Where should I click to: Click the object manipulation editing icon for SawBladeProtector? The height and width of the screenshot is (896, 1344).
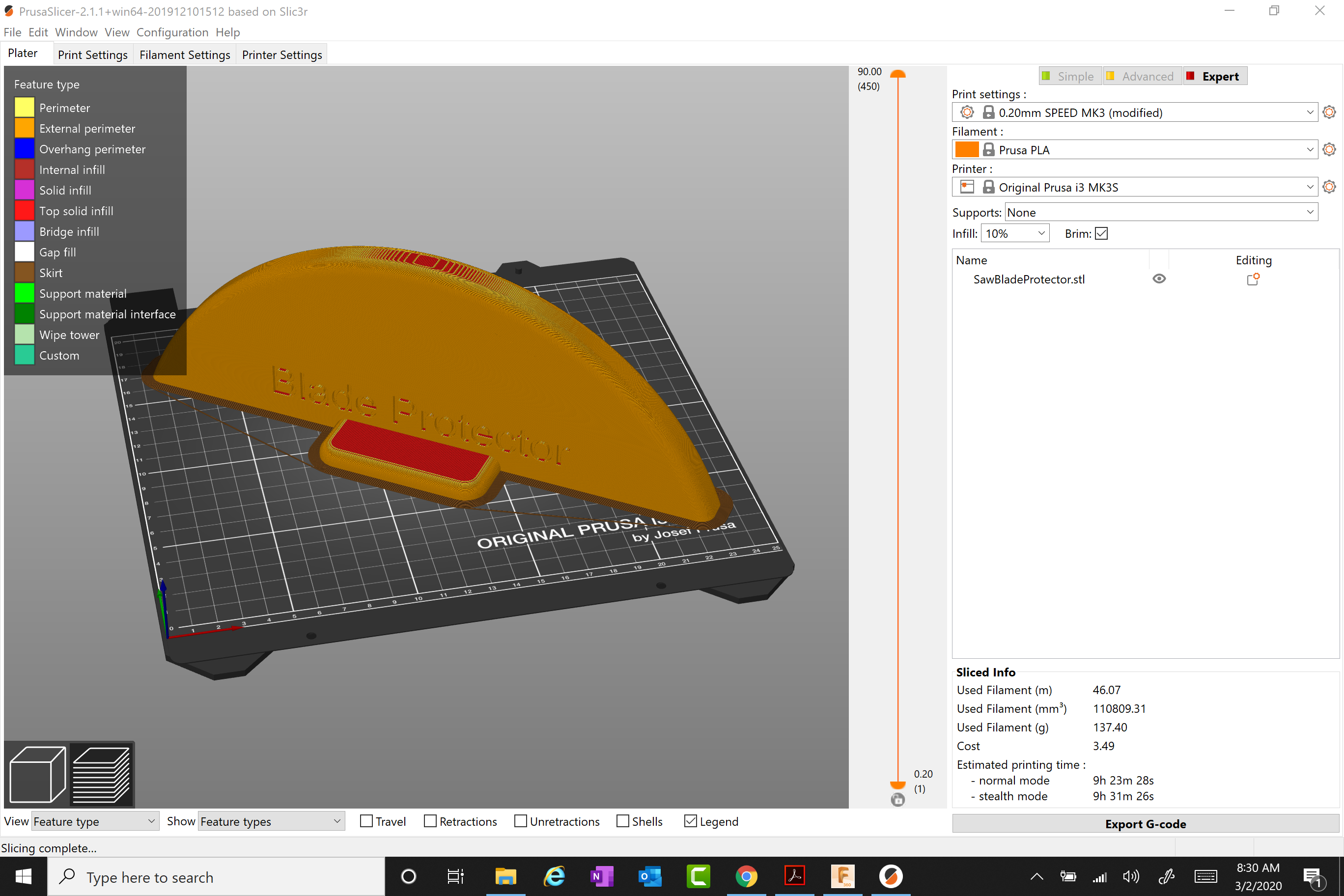pyautogui.click(x=1254, y=279)
